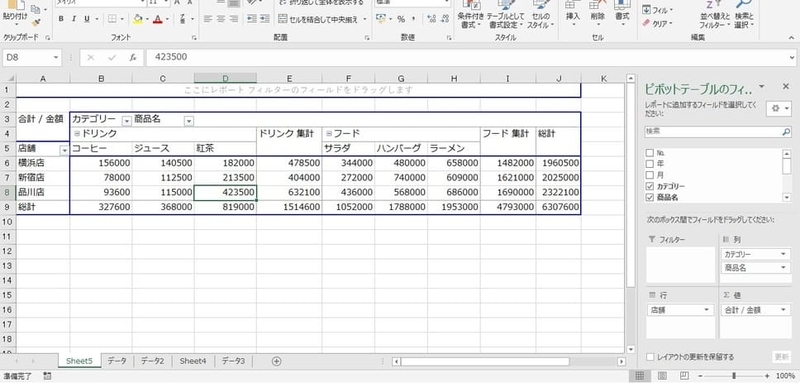Screen dimensions: 800x383
Task: Click the cell borders icon
Action: 112,19
